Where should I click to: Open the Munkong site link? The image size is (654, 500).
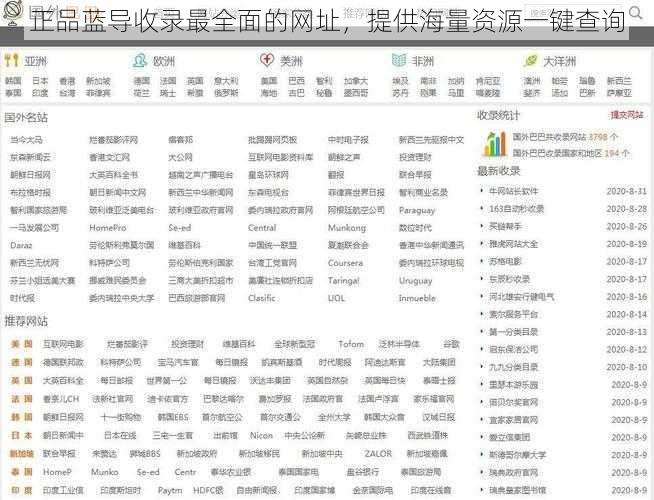point(347,228)
